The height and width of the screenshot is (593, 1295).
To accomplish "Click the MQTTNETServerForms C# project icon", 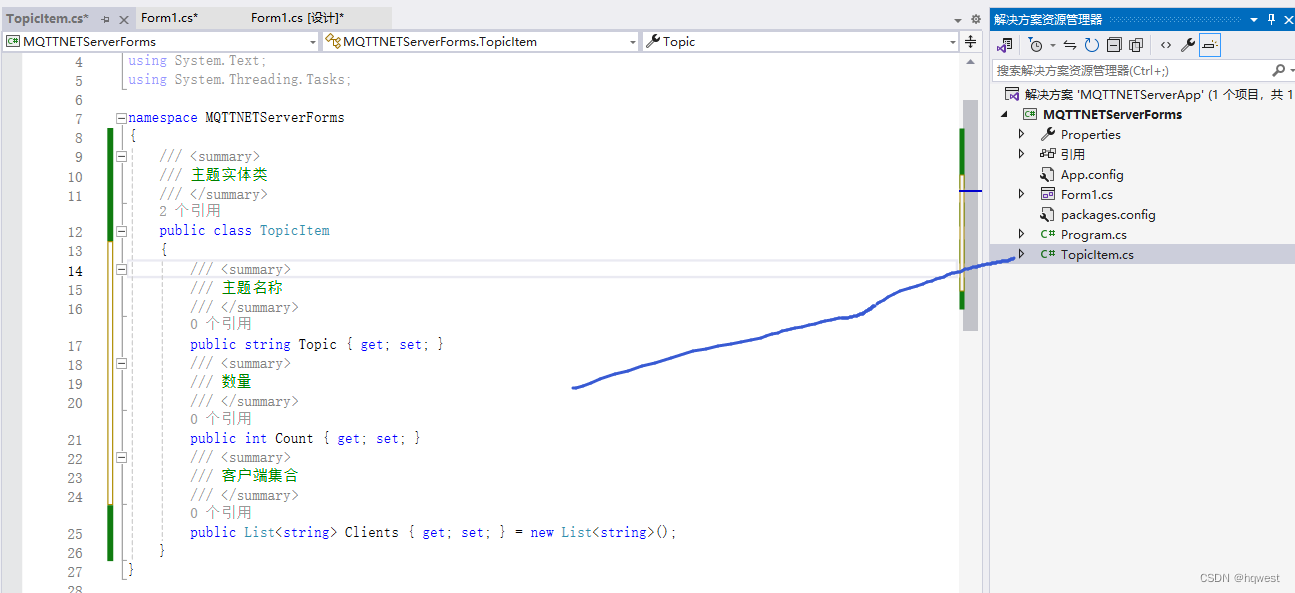I will 1030,114.
